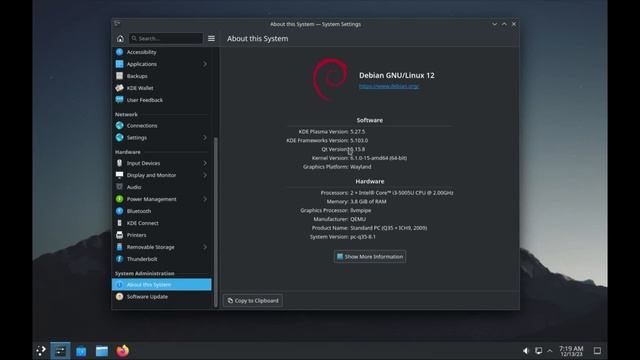Select the KDE Connect entry label
Viewport: 640px width, 360px height.
[142, 223]
